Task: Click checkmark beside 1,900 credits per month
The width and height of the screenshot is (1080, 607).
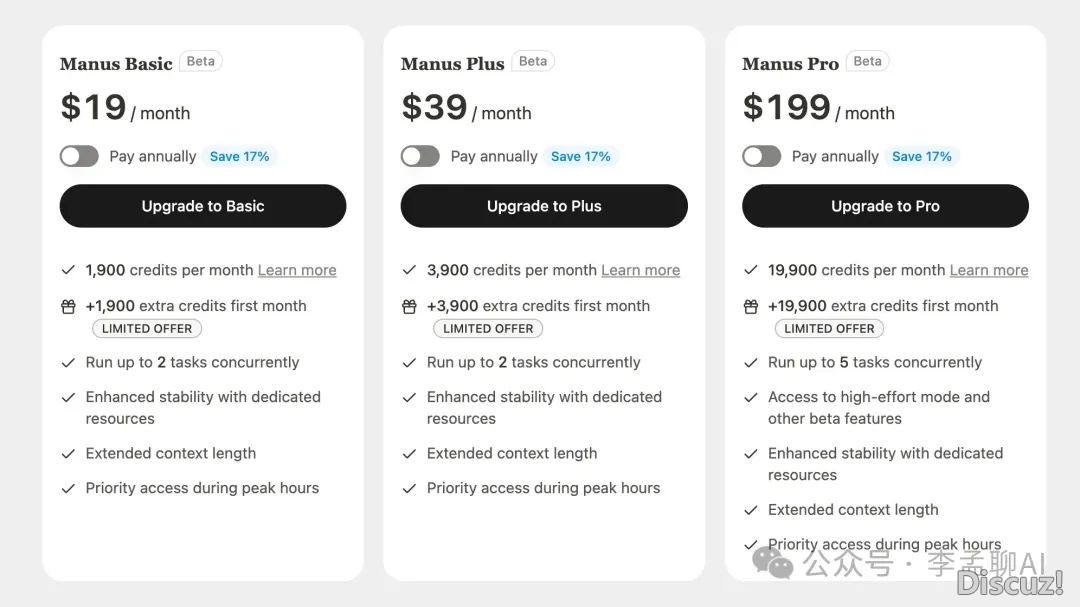Action: pos(68,270)
